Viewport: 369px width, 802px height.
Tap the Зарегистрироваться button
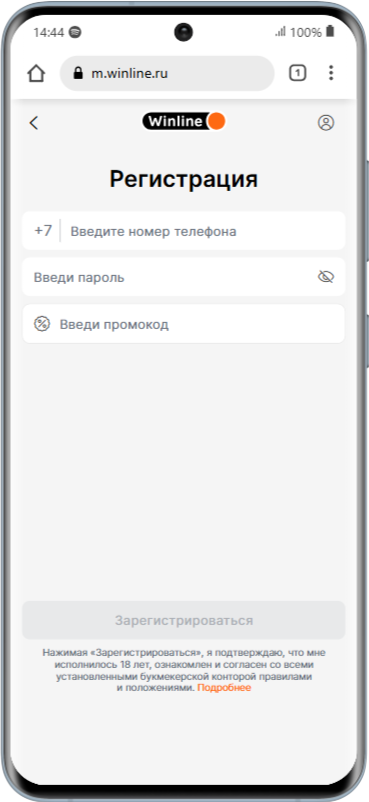pos(184,620)
